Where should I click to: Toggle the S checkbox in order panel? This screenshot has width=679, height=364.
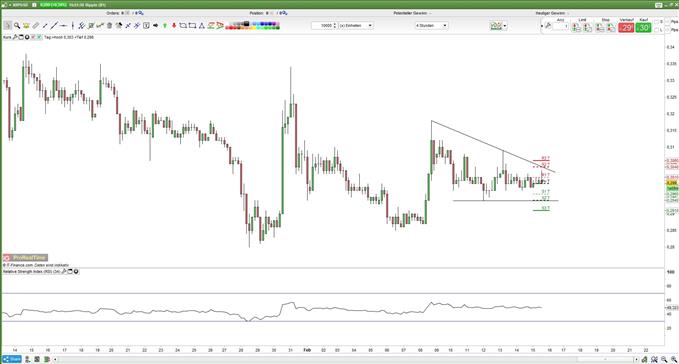tap(656, 21)
